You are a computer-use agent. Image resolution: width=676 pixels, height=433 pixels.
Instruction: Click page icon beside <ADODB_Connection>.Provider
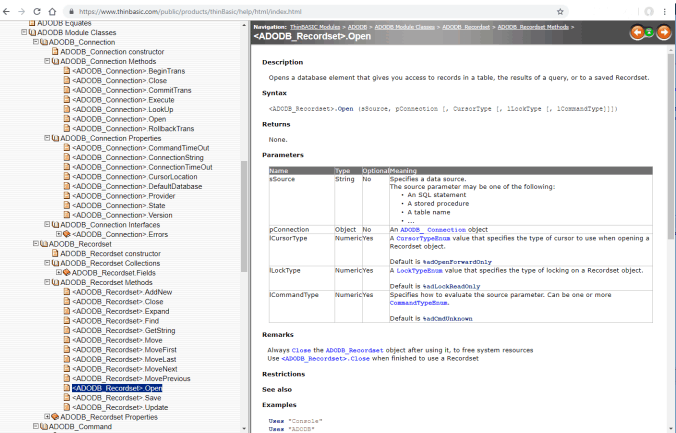(x=67, y=196)
